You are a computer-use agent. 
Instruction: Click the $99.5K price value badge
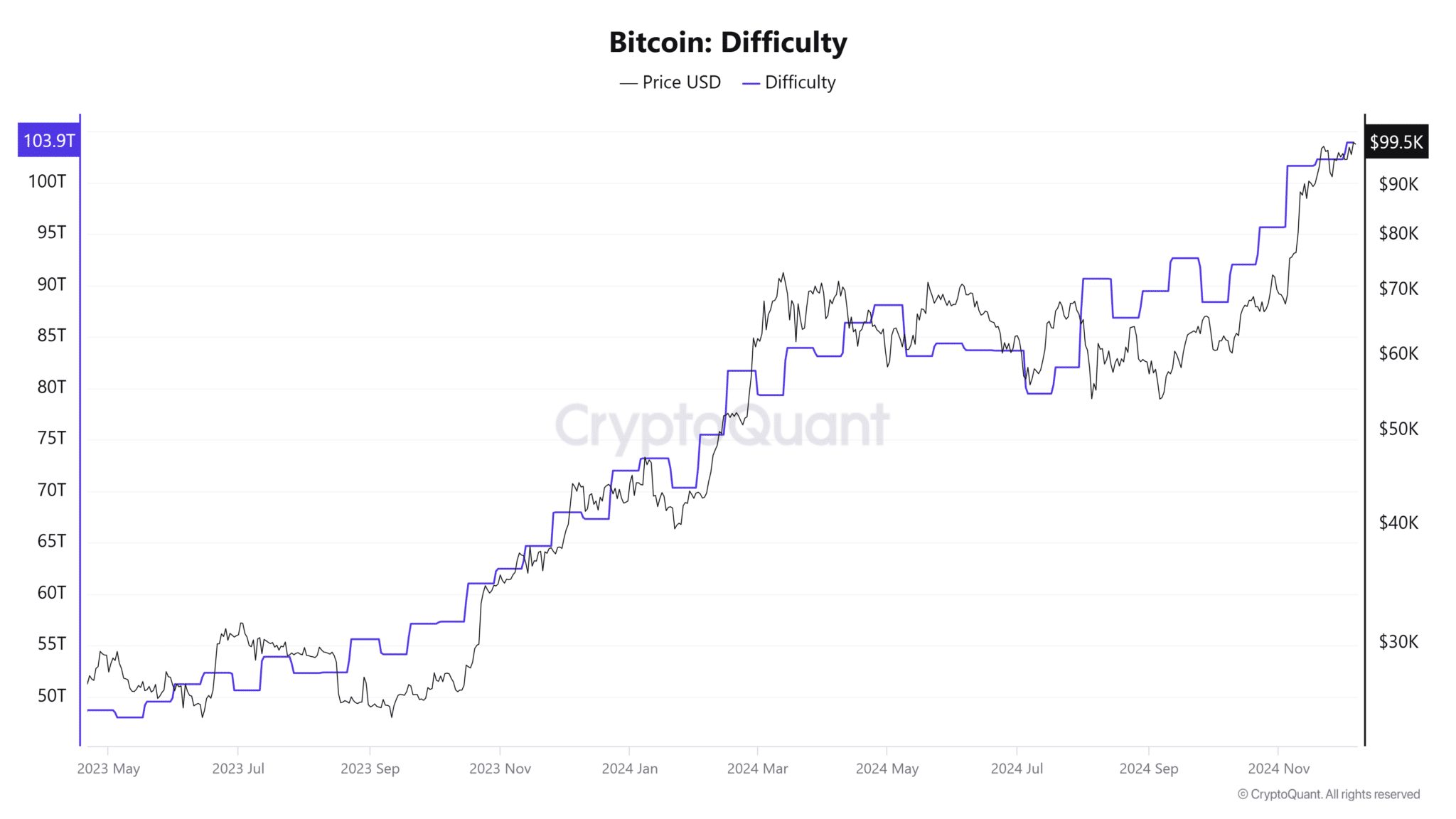(1396, 142)
